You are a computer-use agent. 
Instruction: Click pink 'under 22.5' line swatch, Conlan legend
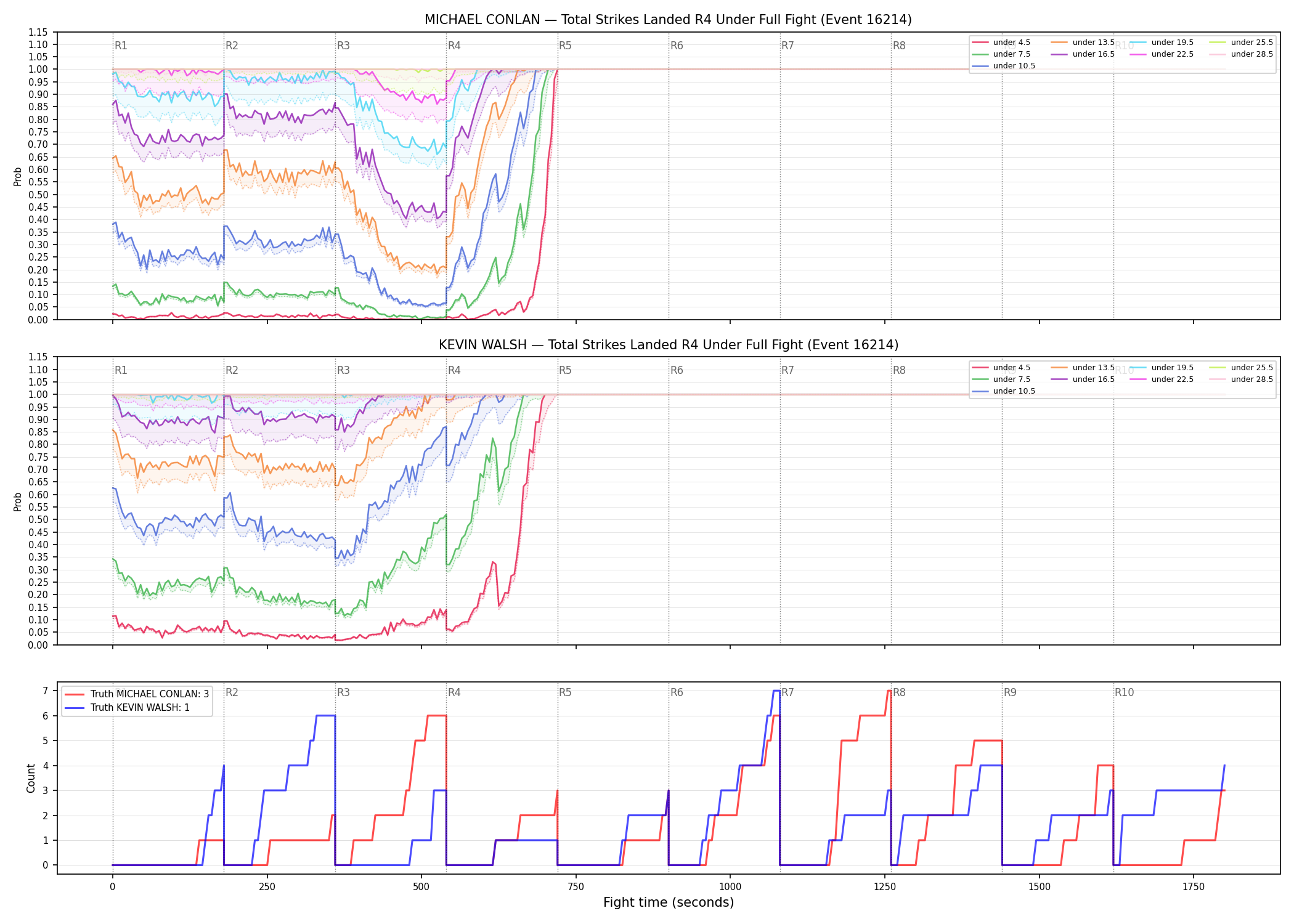1137,54
